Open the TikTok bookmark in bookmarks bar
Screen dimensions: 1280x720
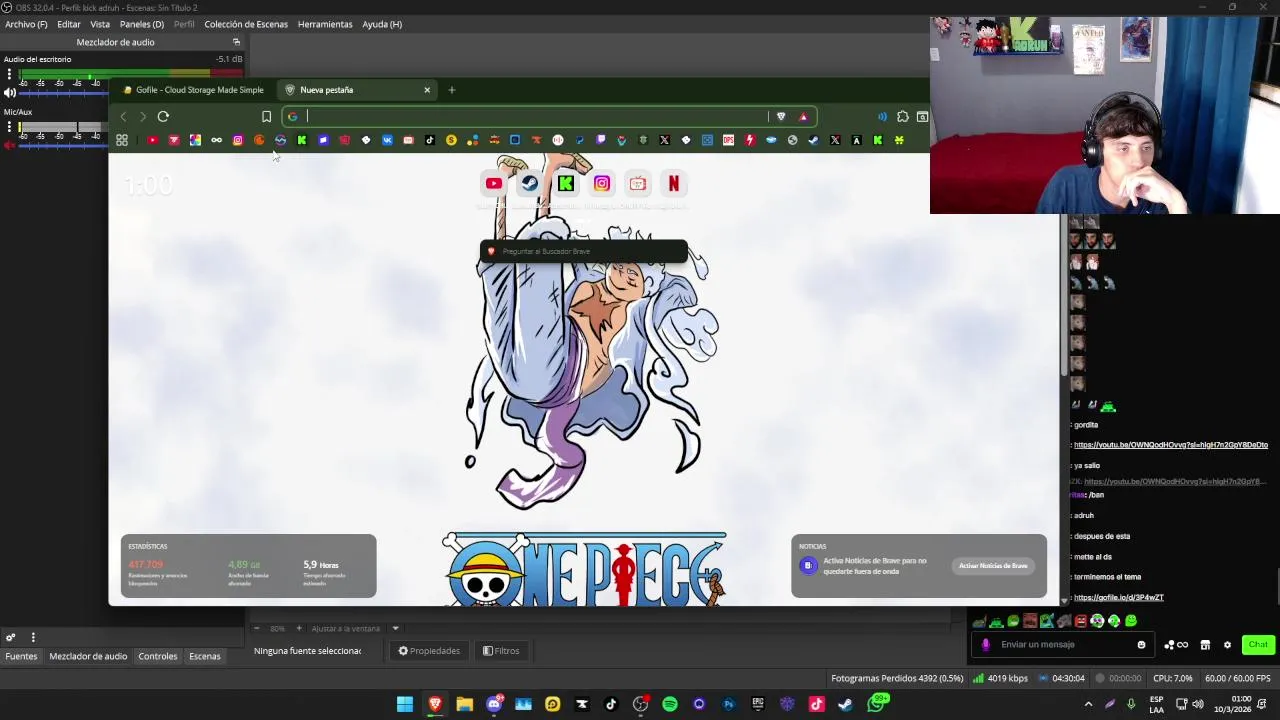pyautogui.click(x=430, y=140)
